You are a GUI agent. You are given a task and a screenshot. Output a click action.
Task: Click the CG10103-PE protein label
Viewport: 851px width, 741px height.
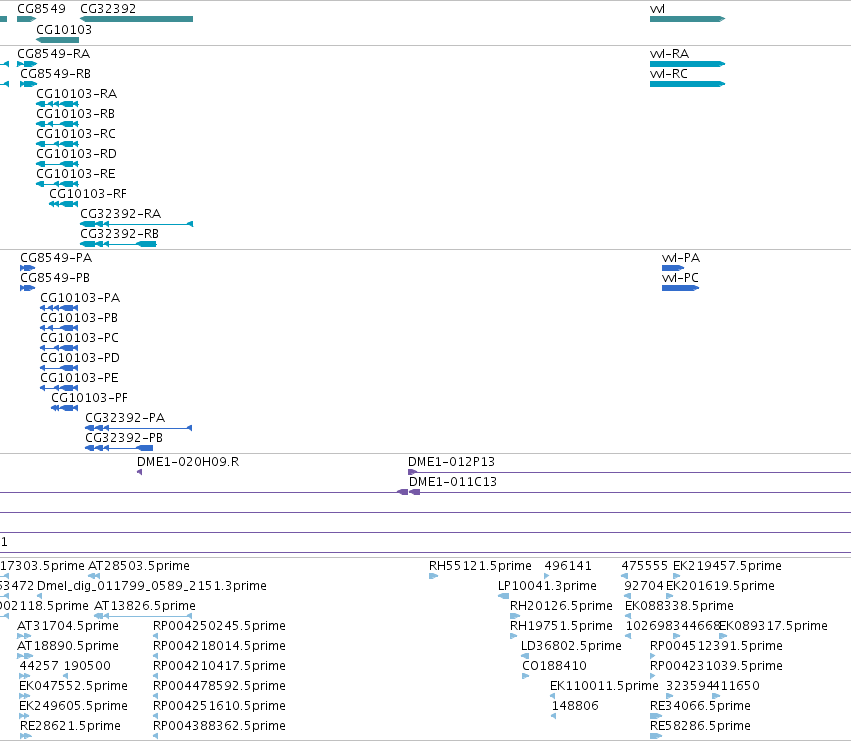[79, 378]
